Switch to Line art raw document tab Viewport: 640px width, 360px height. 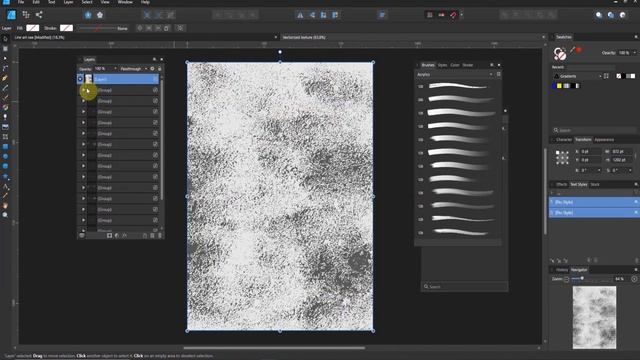(x=39, y=37)
